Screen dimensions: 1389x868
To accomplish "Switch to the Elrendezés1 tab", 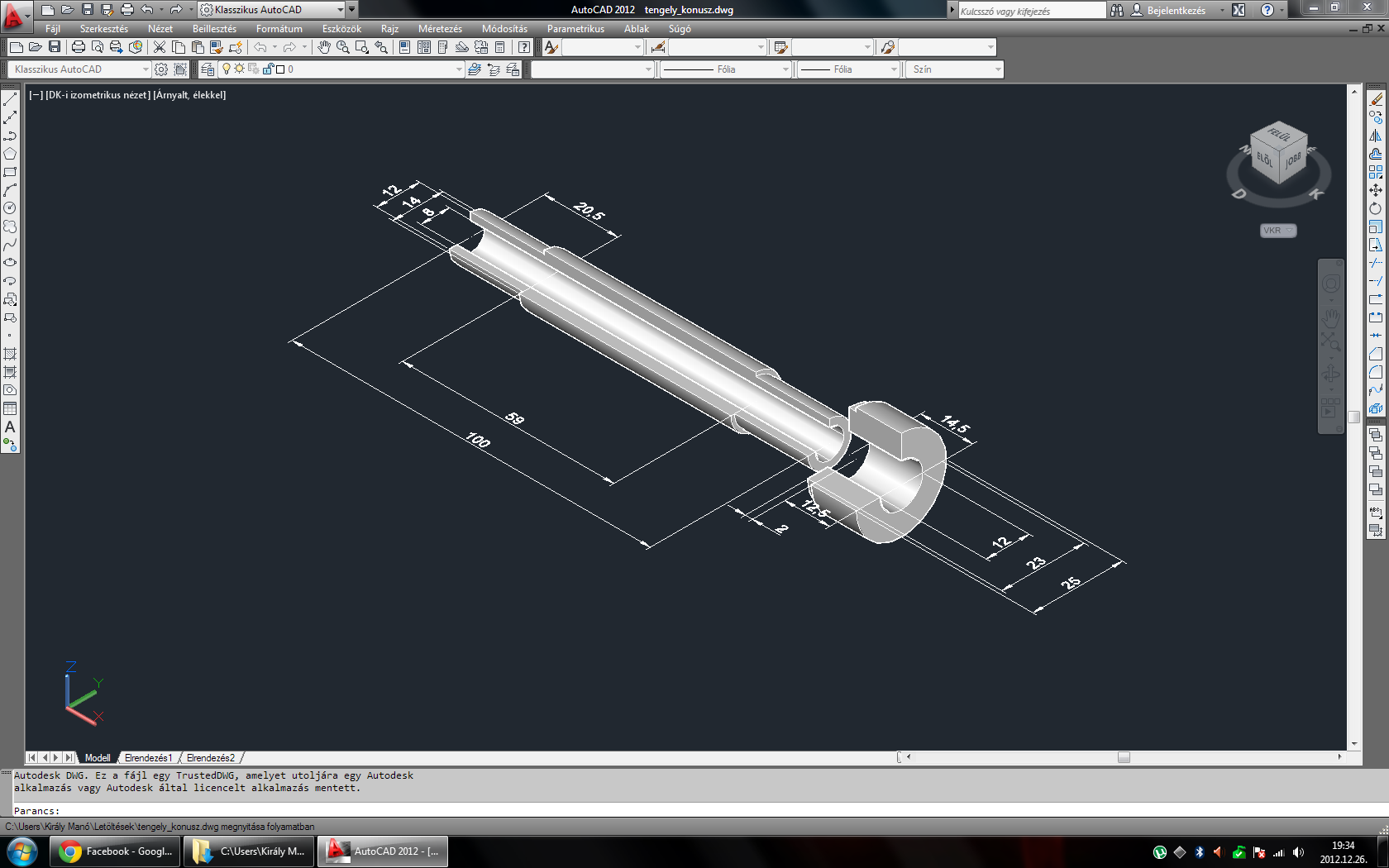I will tap(149, 758).
